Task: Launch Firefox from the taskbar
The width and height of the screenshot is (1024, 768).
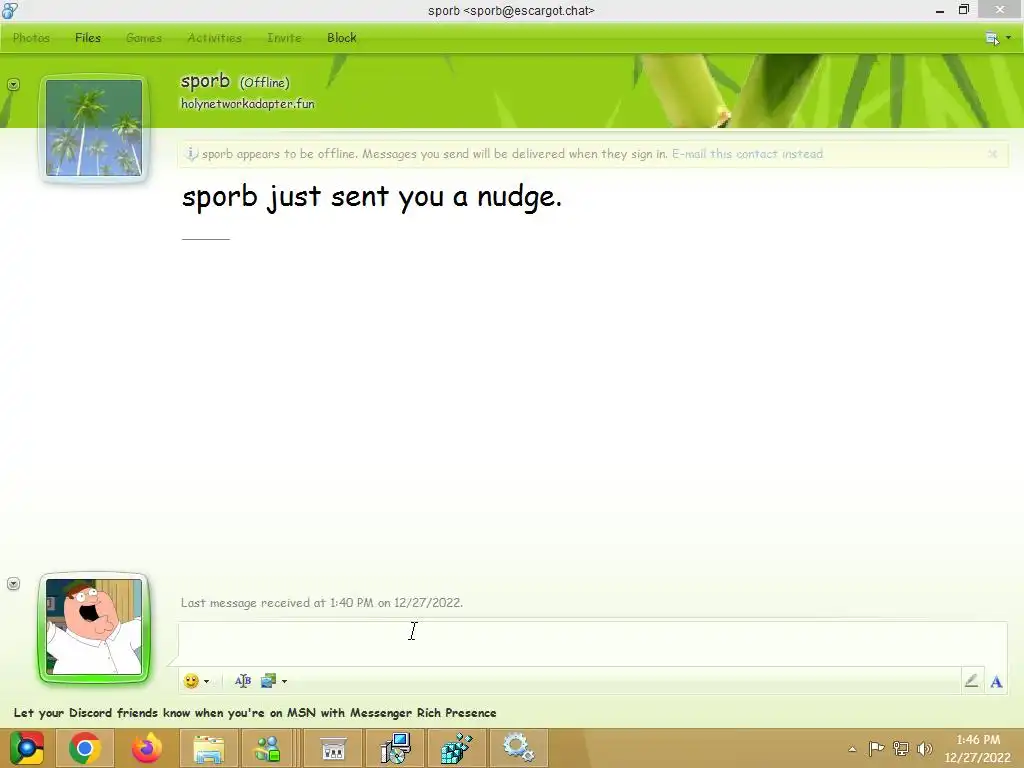Action: pyautogui.click(x=146, y=748)
